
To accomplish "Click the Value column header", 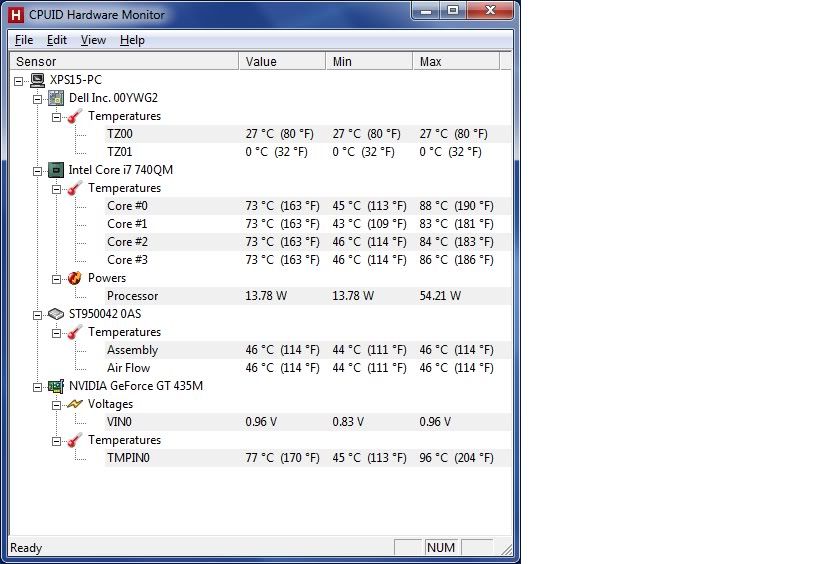I will click(x=282, y=61).
